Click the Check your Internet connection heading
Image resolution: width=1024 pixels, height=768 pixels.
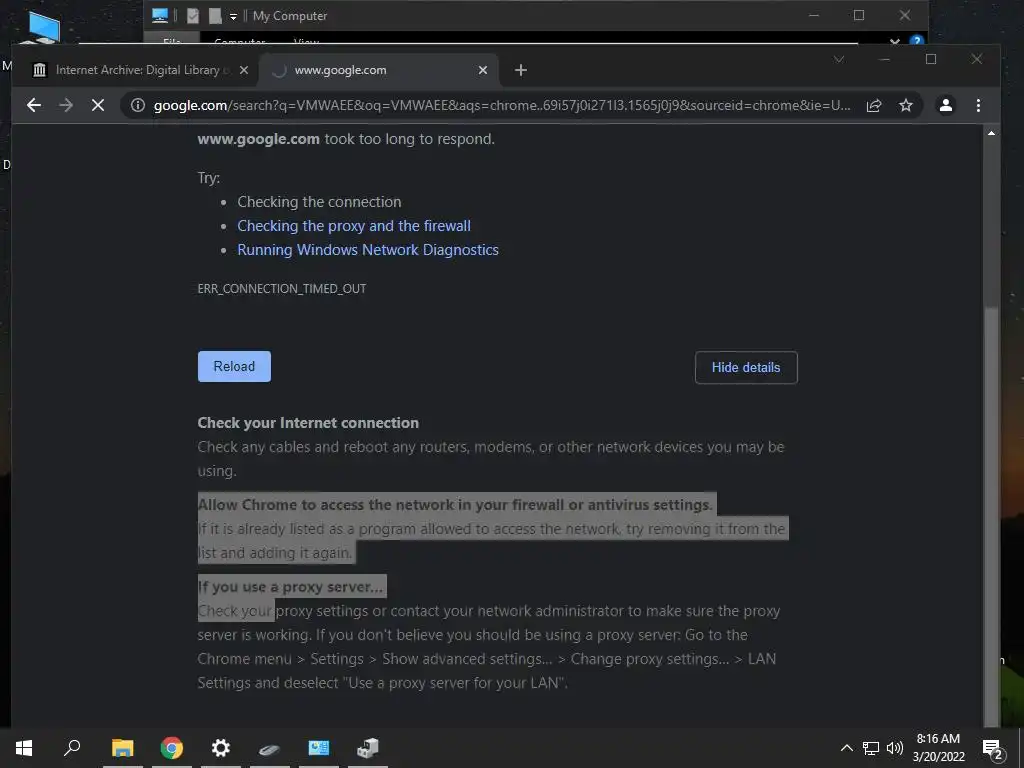click(308, 423)
